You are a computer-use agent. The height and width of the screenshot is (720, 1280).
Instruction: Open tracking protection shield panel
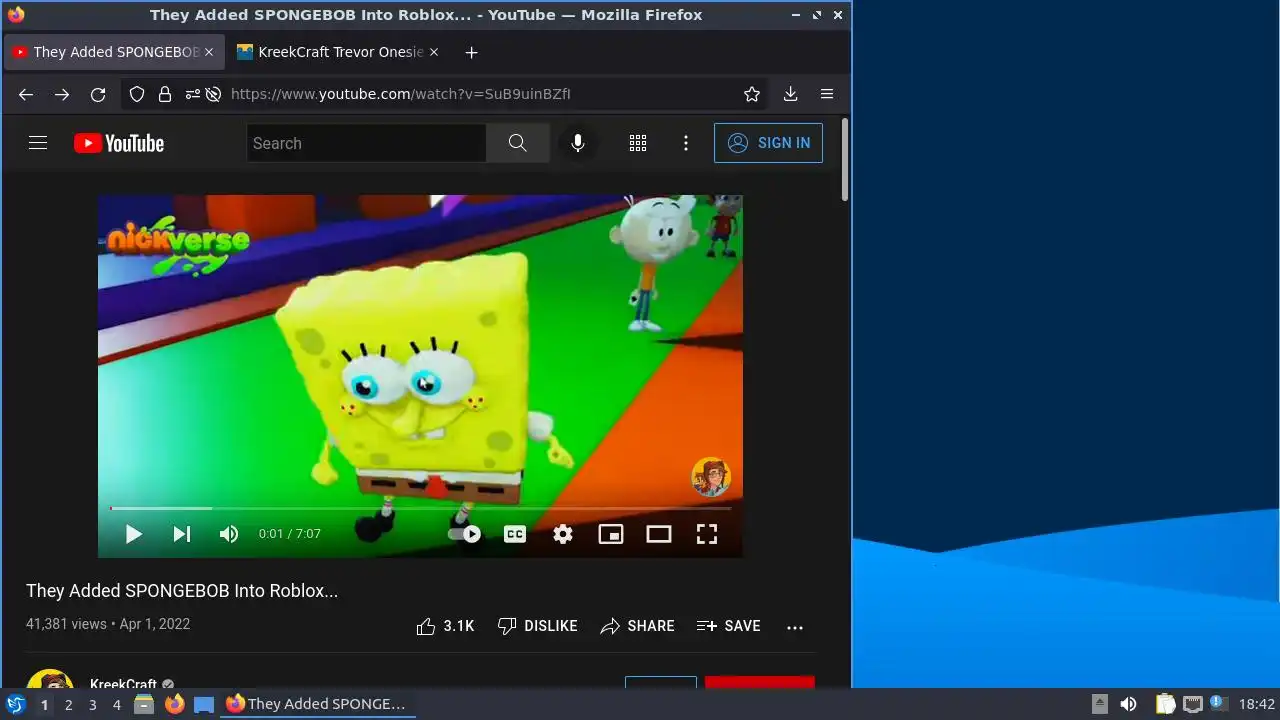[x=137, y=94]
